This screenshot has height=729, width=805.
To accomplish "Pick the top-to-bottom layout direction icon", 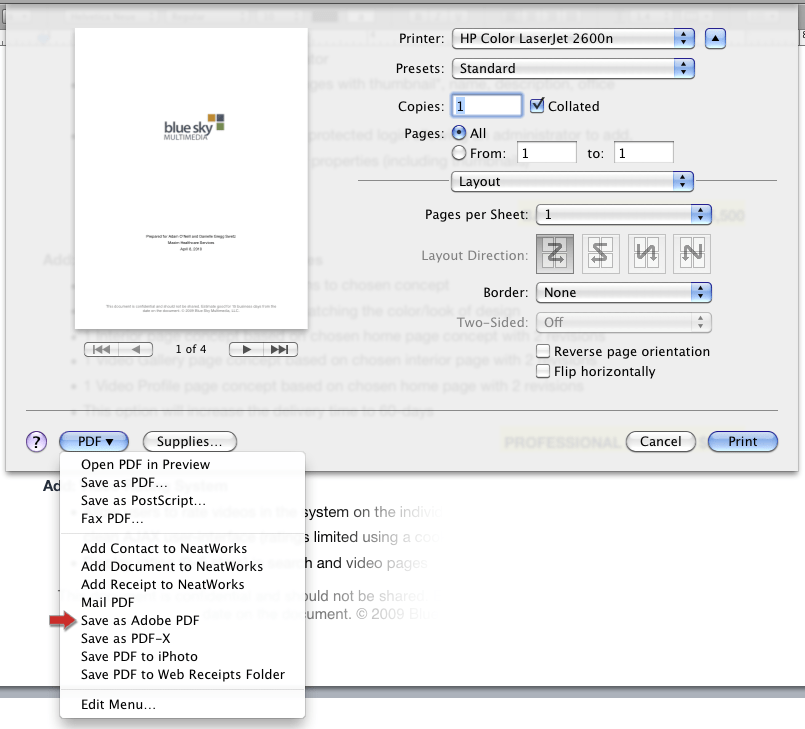I will coord(646,253).
